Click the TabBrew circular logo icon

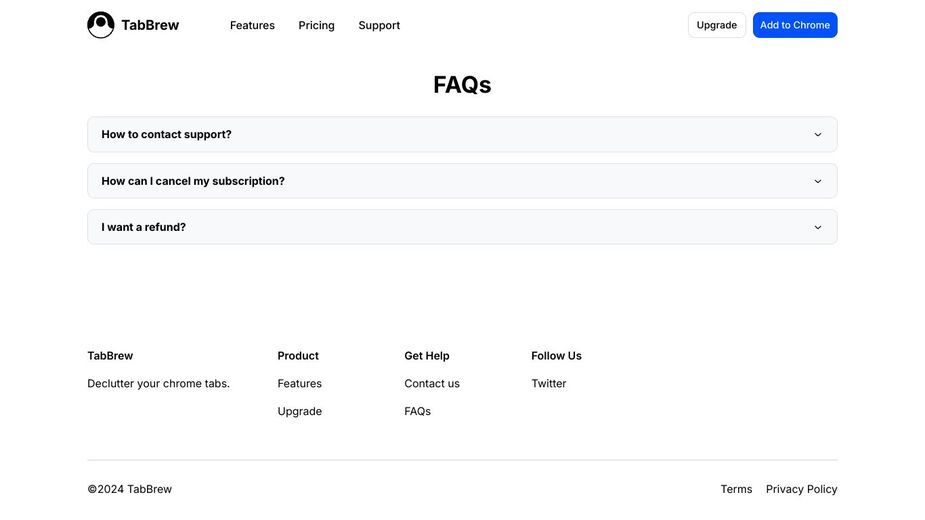[x=101, y=25]
